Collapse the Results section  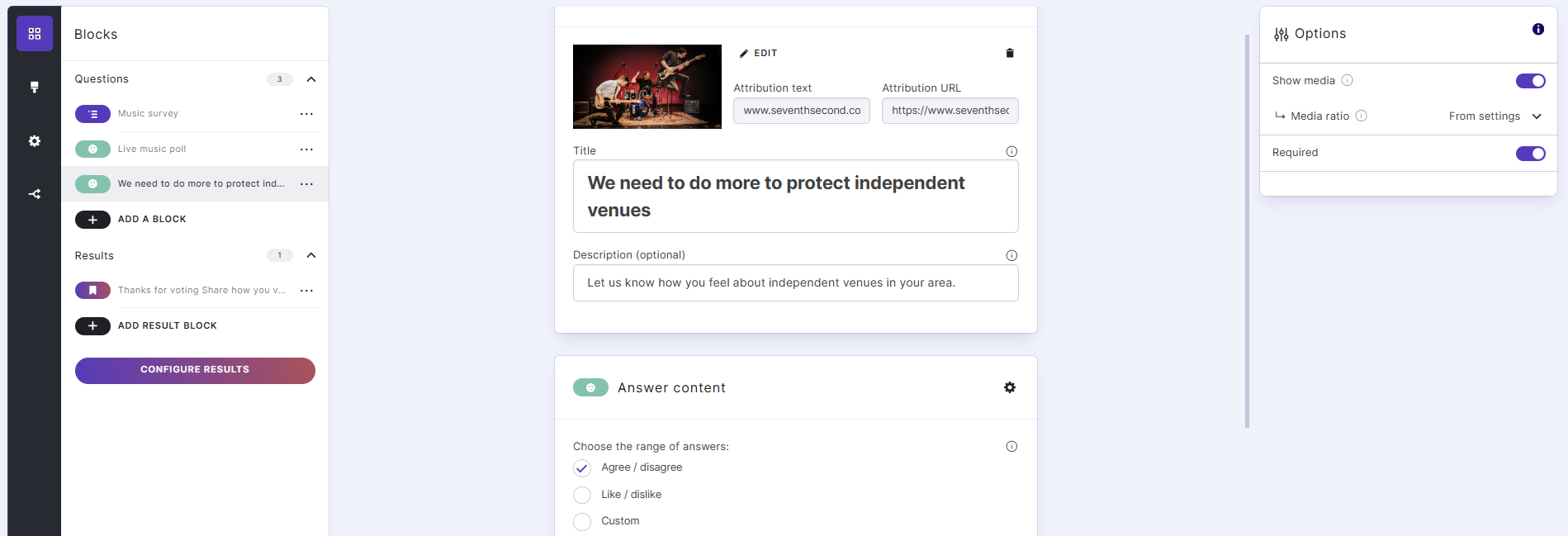tap(311, 255)
